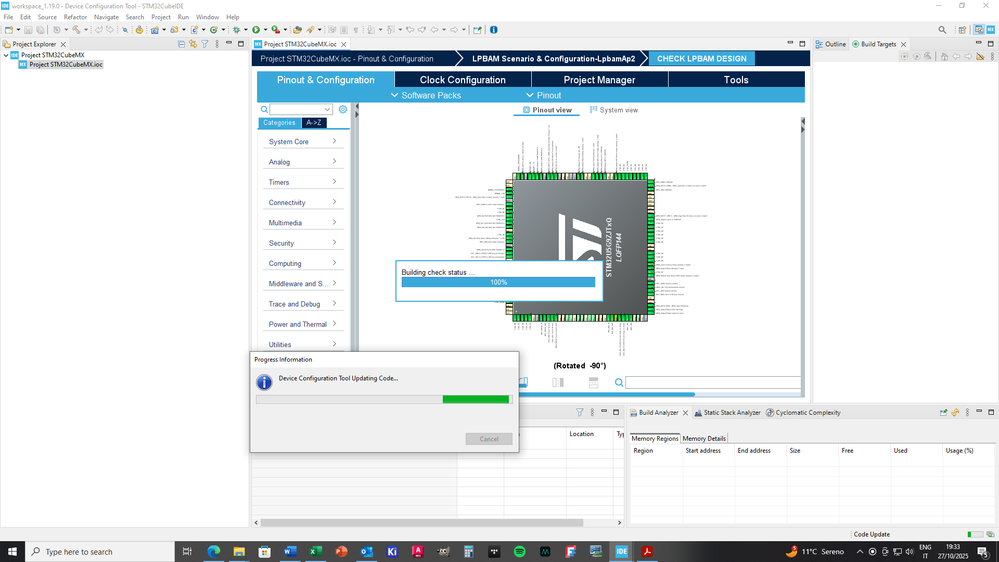Switch to Cyclomatic Complexity tab
Viewport: 999px width, 562px height.
(803, 413)
